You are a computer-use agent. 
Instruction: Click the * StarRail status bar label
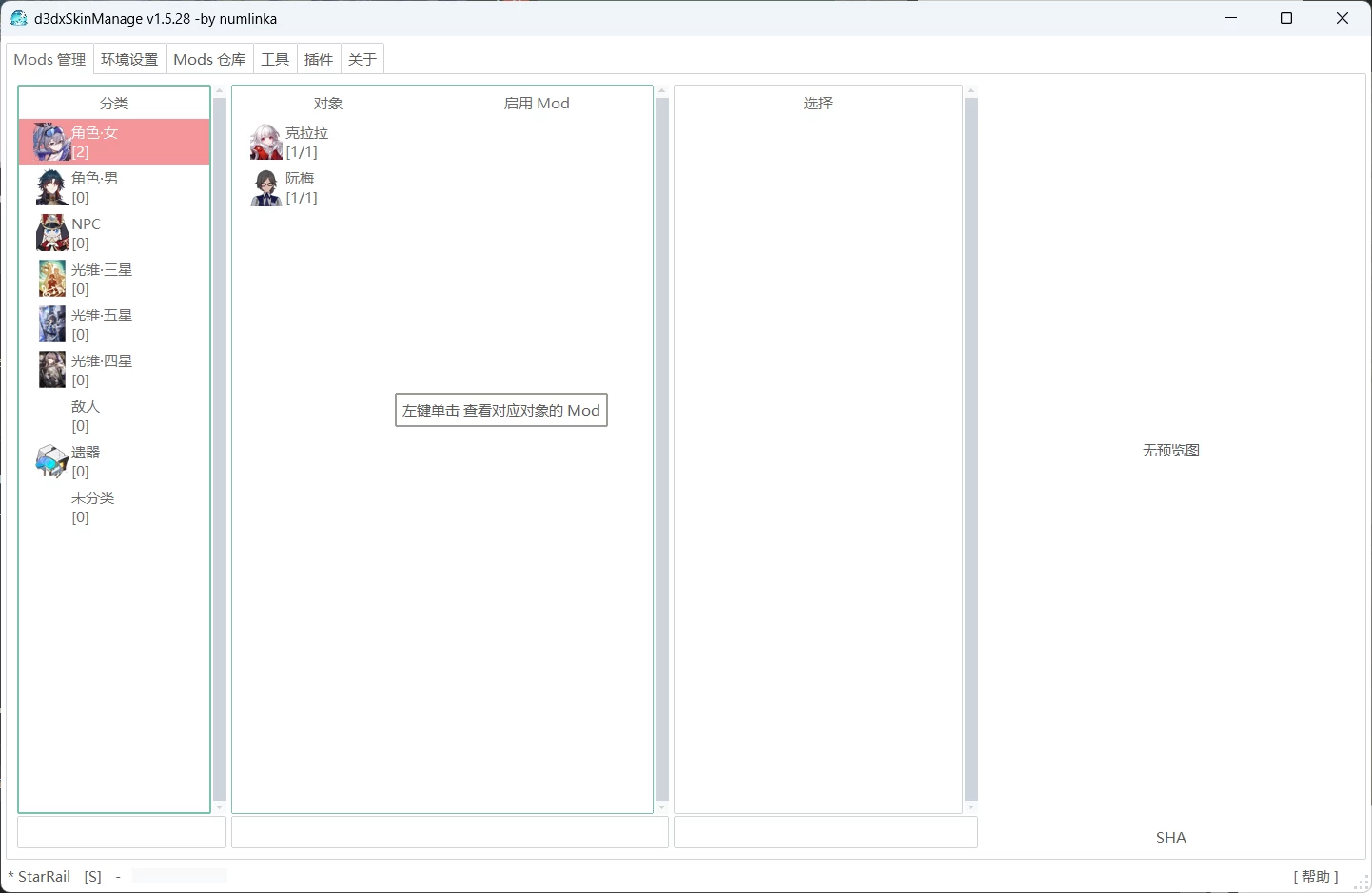39,876
